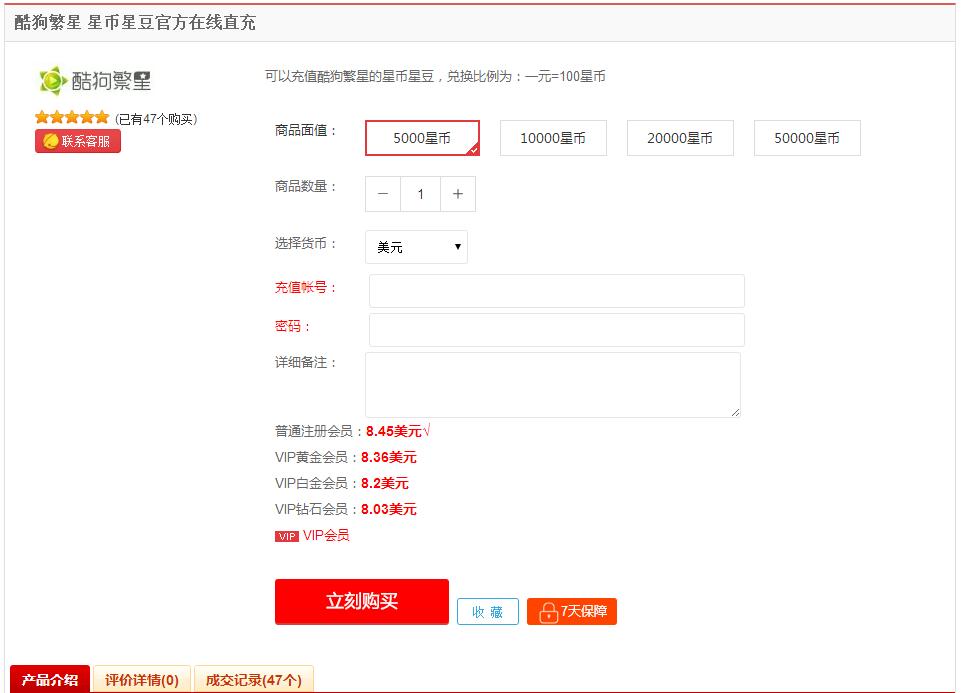Click the VIP会员 link
The width and height of the screenshot is (962, 693).
tap(326, 535)
